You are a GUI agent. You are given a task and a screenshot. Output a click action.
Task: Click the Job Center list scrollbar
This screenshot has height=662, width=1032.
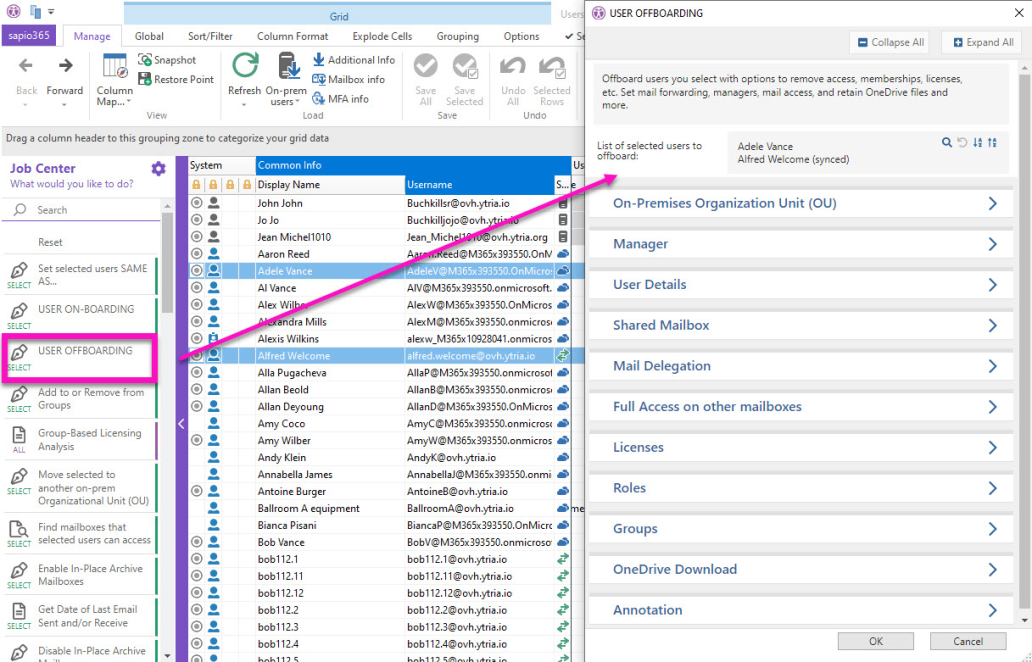[x=167, y=263]
